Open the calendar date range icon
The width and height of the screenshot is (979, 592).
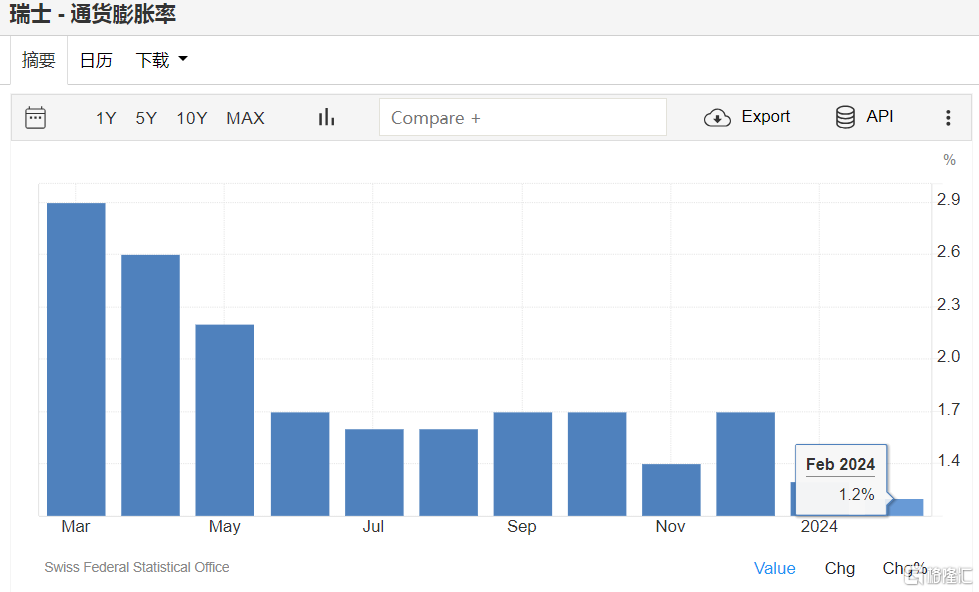point(35,118)
